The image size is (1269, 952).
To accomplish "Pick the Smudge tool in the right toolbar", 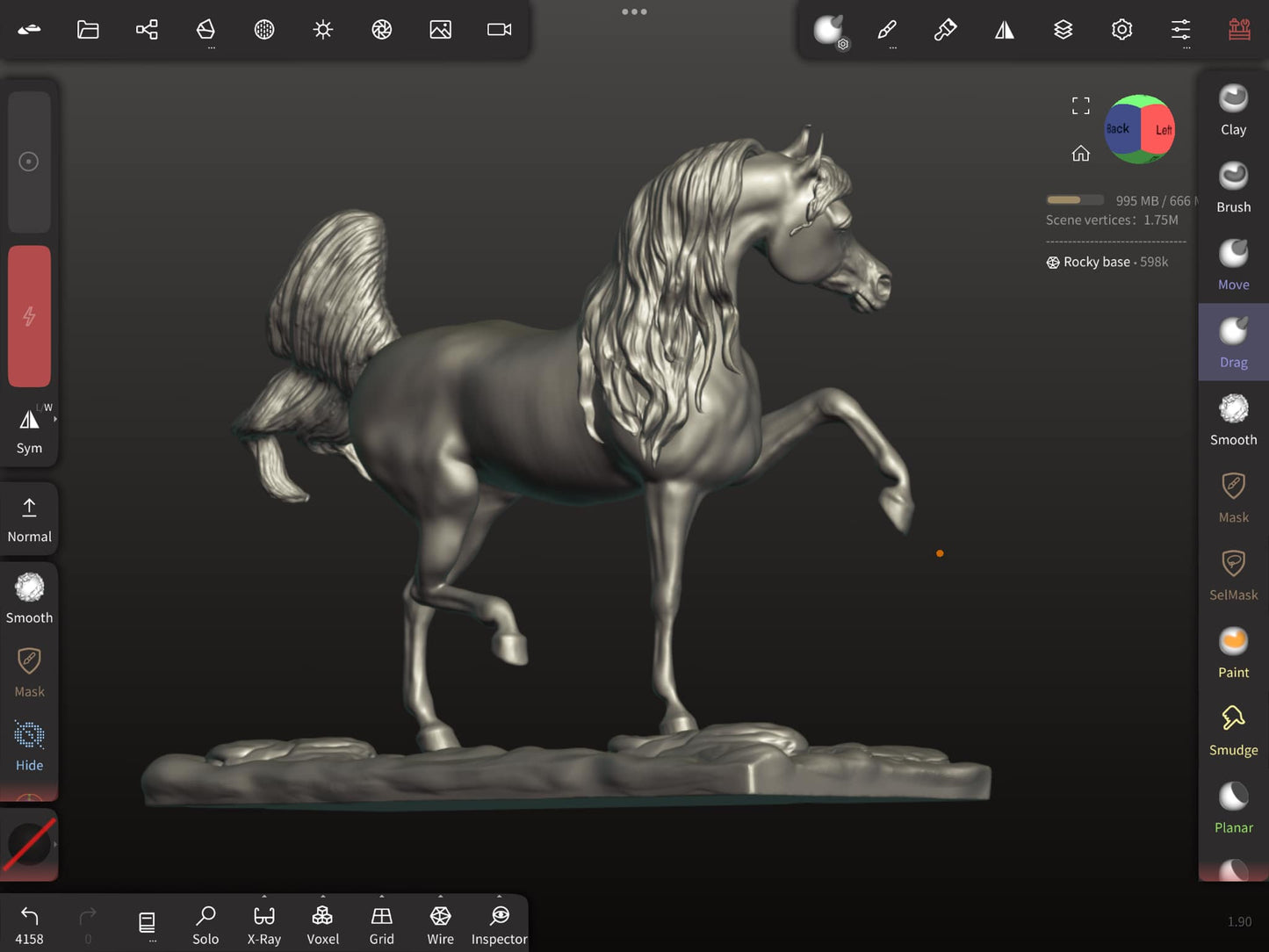I will pos(1233,730).
